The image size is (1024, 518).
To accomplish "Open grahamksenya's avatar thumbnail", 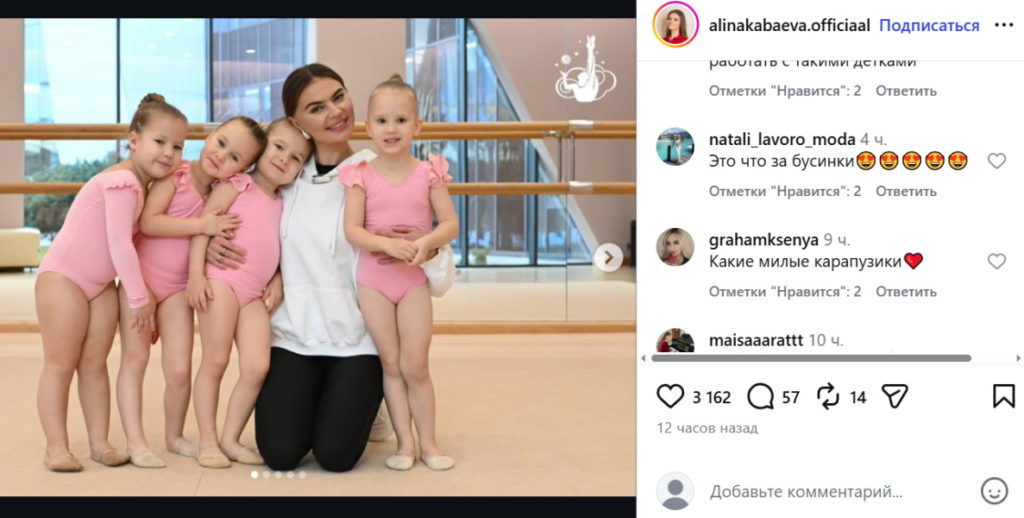I will click(675, 247).
